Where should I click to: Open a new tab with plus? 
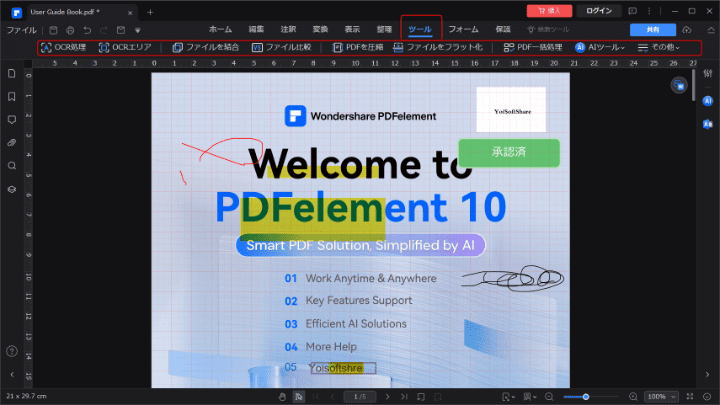pyautogui.click(x=150, y=12)
